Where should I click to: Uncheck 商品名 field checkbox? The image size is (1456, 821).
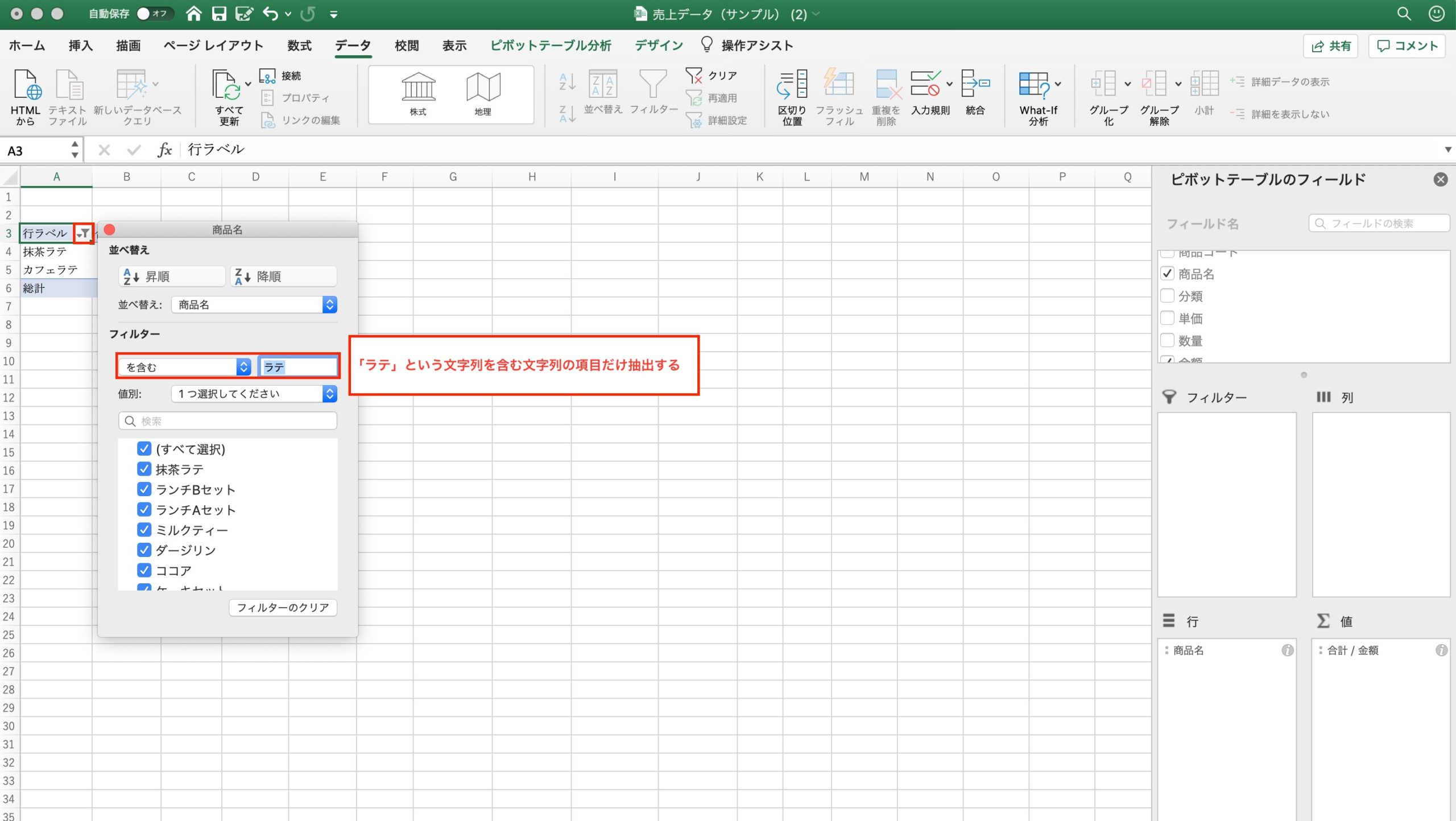coord(1167,274)
